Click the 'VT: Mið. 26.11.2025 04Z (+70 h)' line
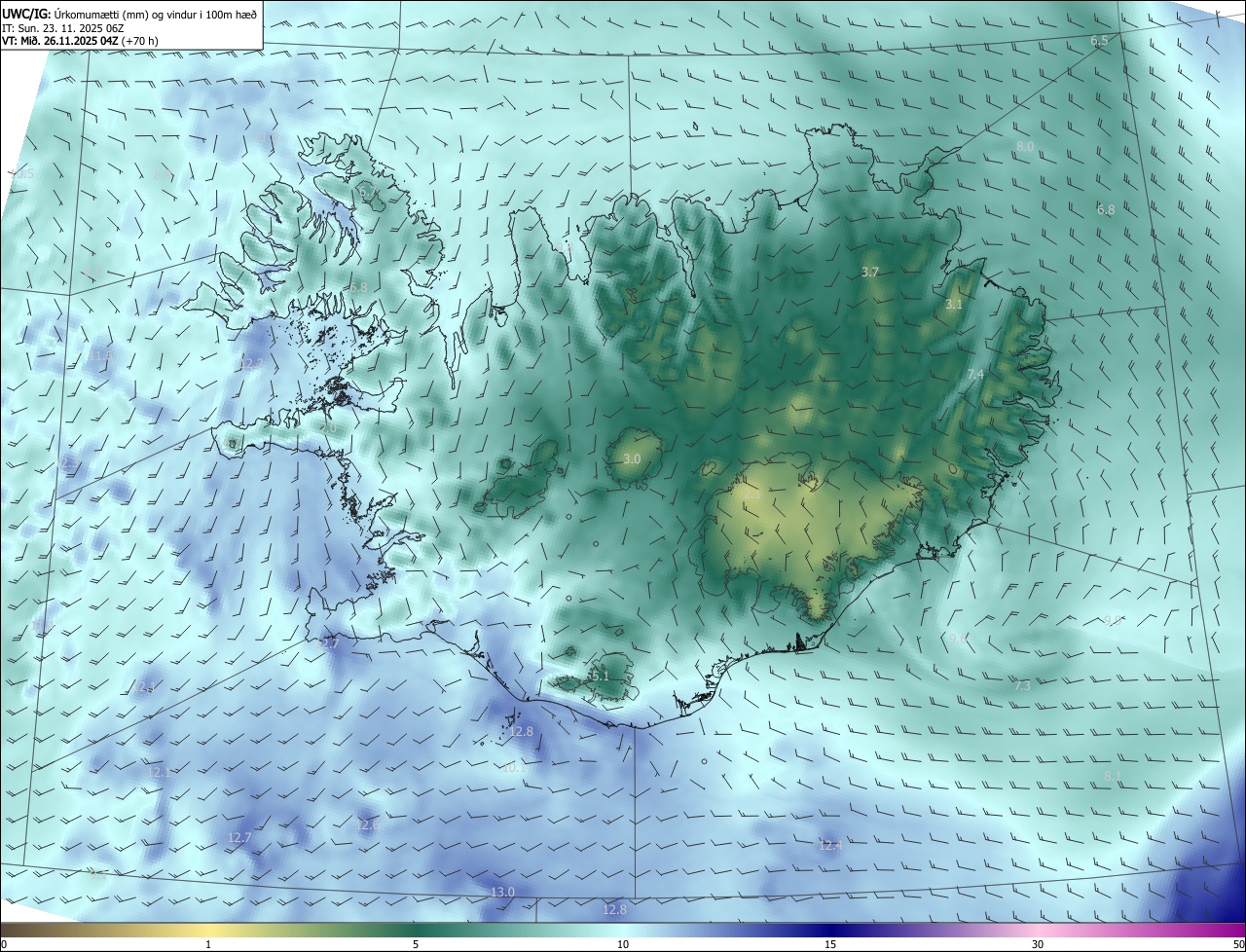Image resolution: width=1246 pixels, height=952 pixels. tap(81, 41)
